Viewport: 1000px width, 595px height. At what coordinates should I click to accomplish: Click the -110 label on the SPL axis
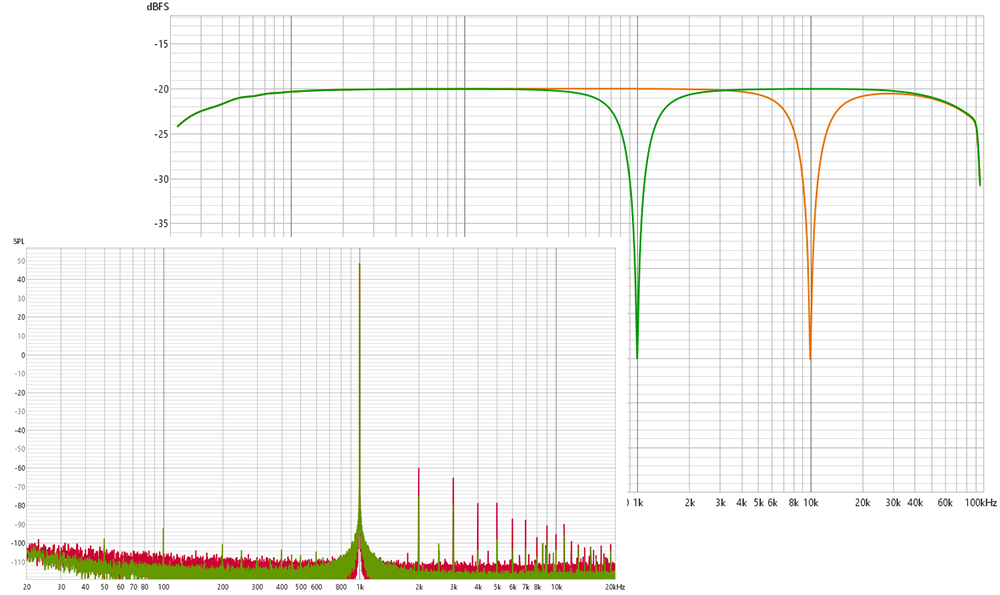pos(17,562)
